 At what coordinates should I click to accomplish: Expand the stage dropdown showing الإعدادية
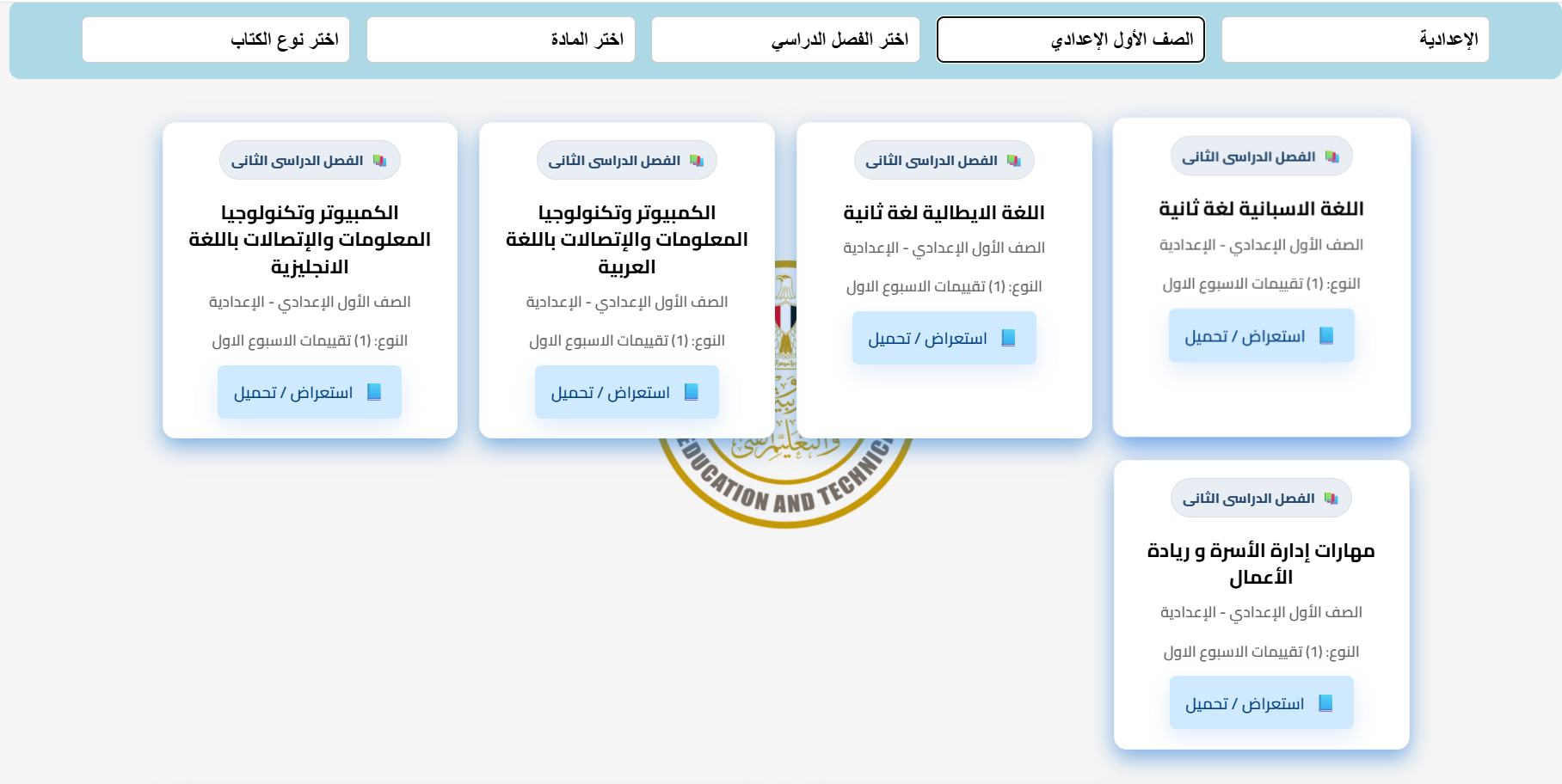click(x=1355, y=40)
